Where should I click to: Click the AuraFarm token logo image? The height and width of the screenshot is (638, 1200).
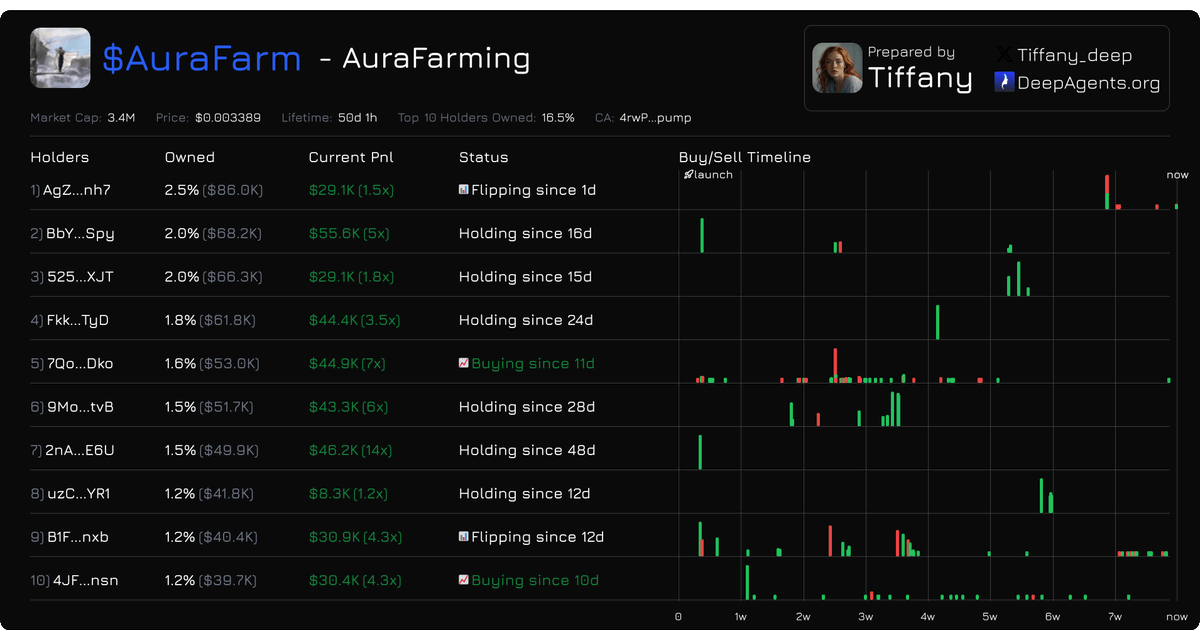[x=60, y=58]
